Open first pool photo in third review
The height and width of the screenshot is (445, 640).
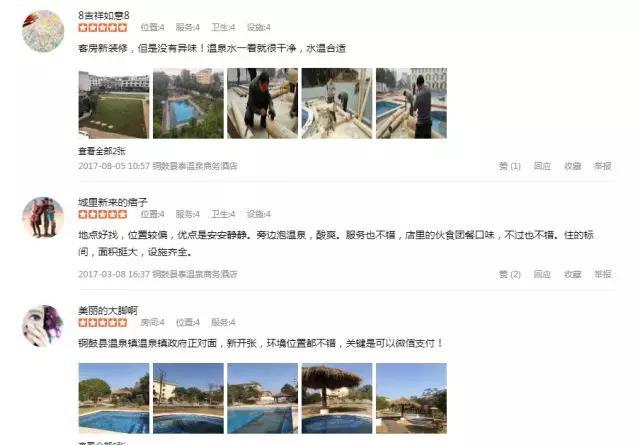coord(114,398)
